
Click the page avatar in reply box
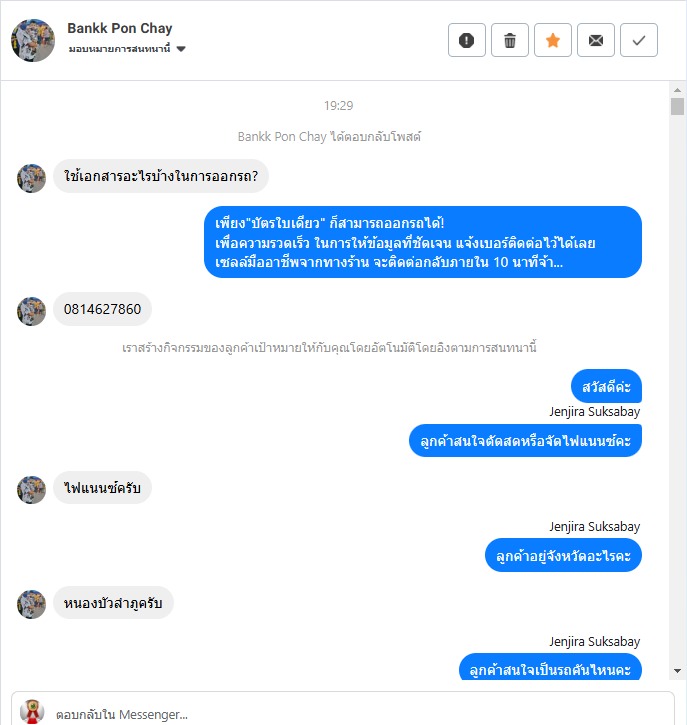click(x=32, y=711)
